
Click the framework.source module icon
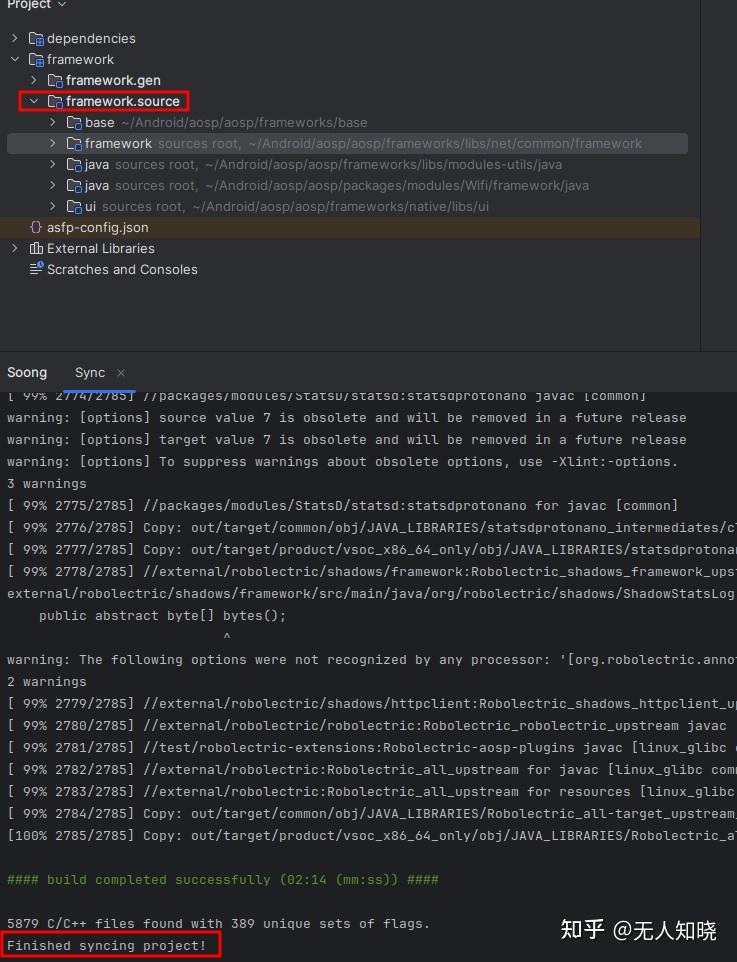pos(55,101)
